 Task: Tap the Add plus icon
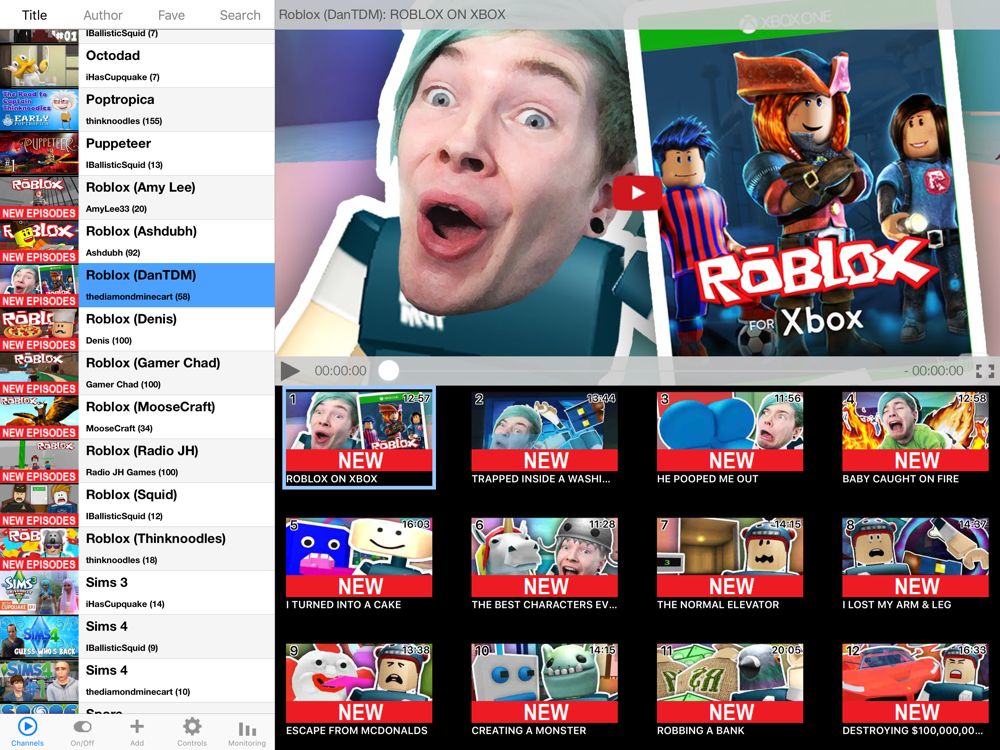[x=136, y=726]
